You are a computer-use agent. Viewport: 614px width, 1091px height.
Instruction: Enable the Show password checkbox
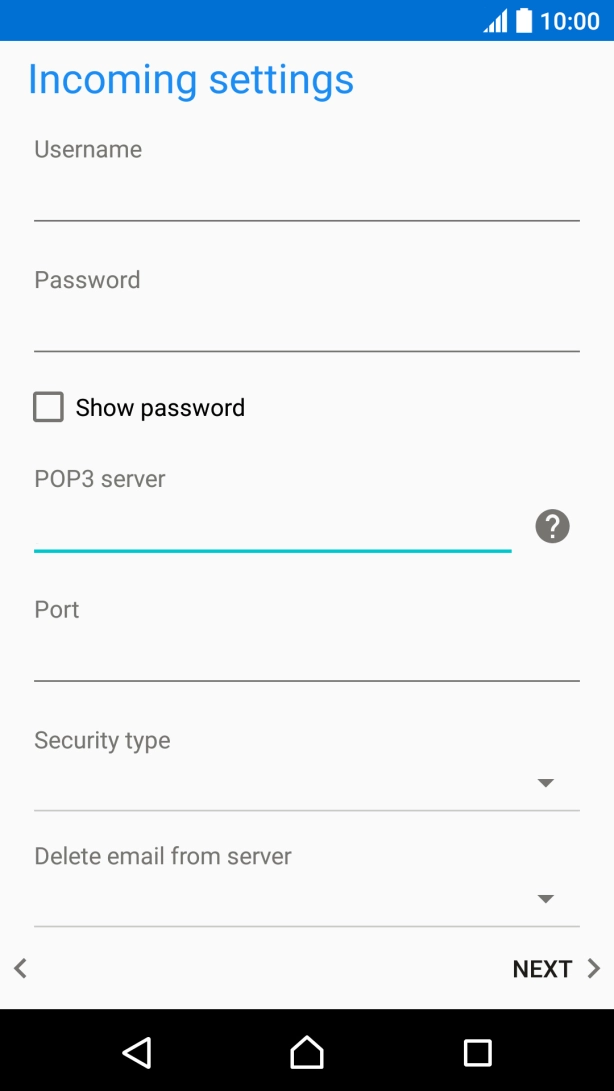48,407
